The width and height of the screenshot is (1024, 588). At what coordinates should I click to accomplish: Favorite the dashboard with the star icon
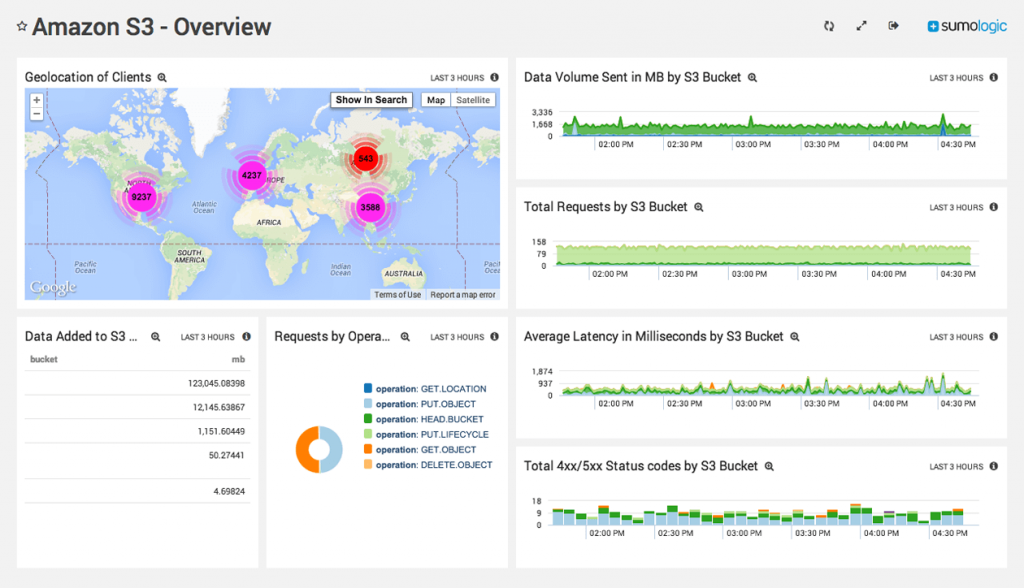tap(22, 26)
